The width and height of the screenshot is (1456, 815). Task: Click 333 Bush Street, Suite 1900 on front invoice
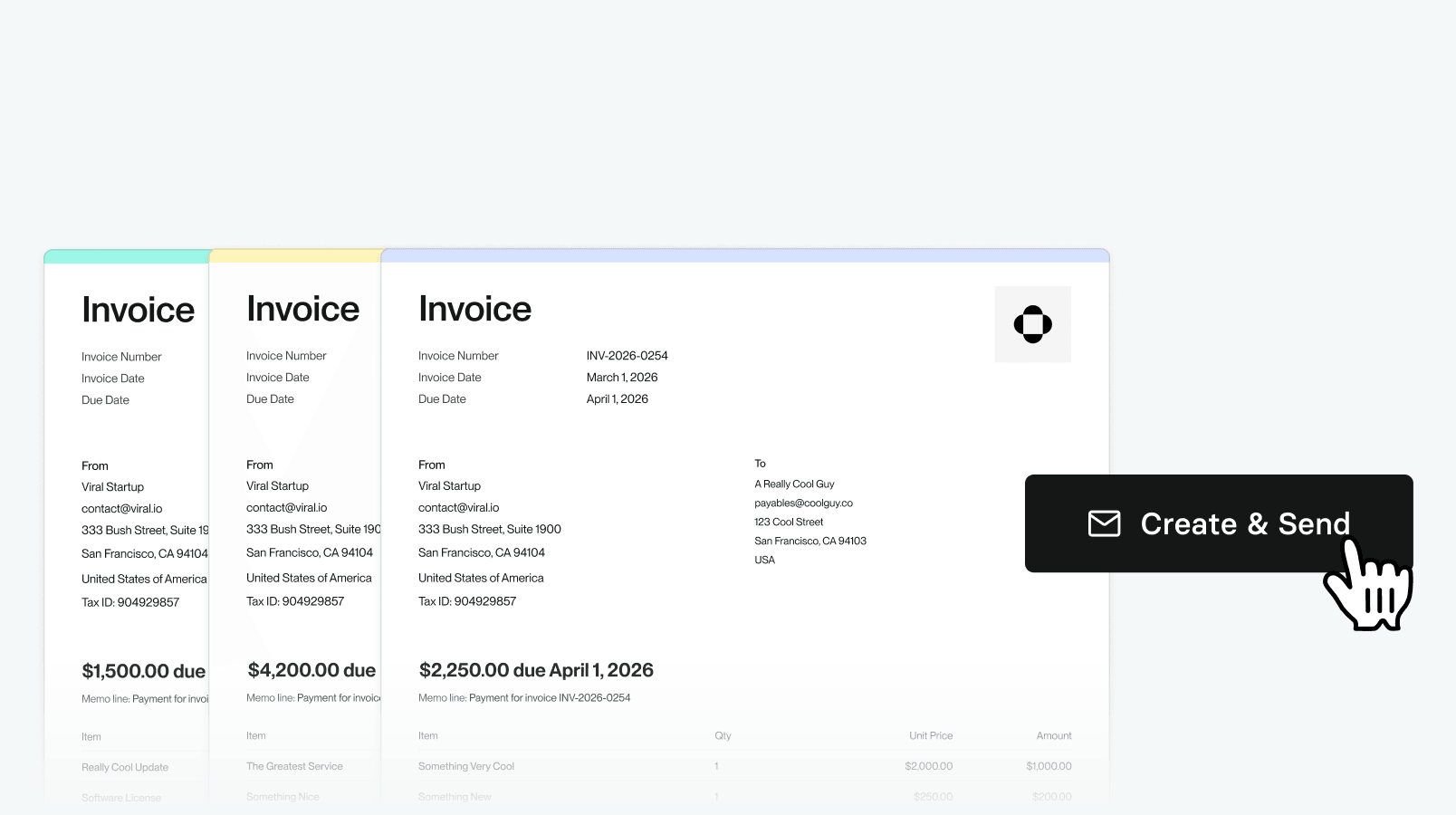tap(490, 530)
